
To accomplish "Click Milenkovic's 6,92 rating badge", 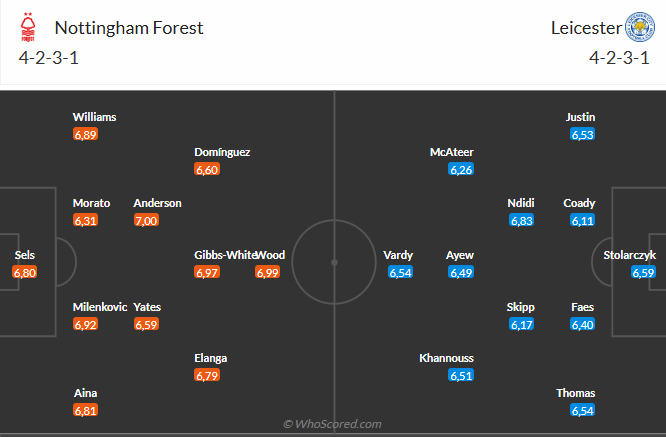I will tap(86, 324).
